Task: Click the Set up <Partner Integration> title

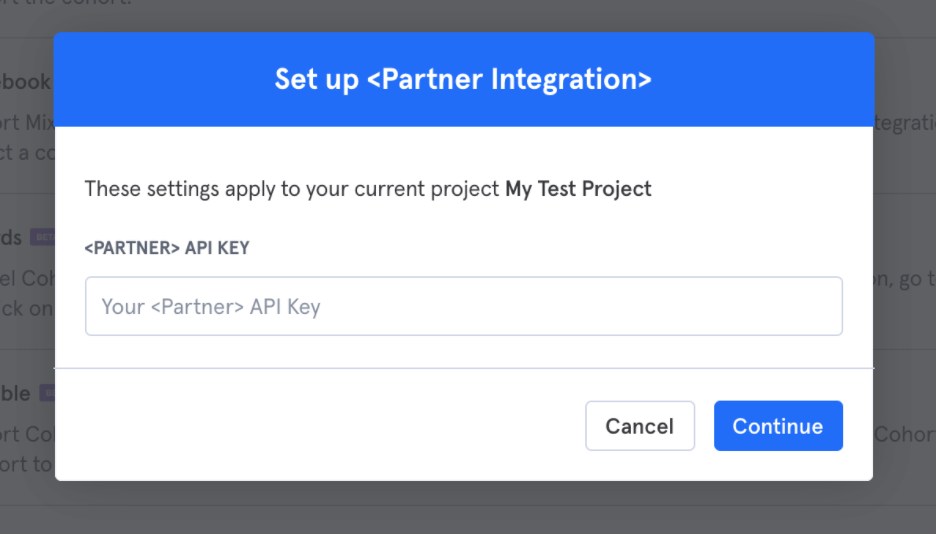Action: click(x=463, y=79)
